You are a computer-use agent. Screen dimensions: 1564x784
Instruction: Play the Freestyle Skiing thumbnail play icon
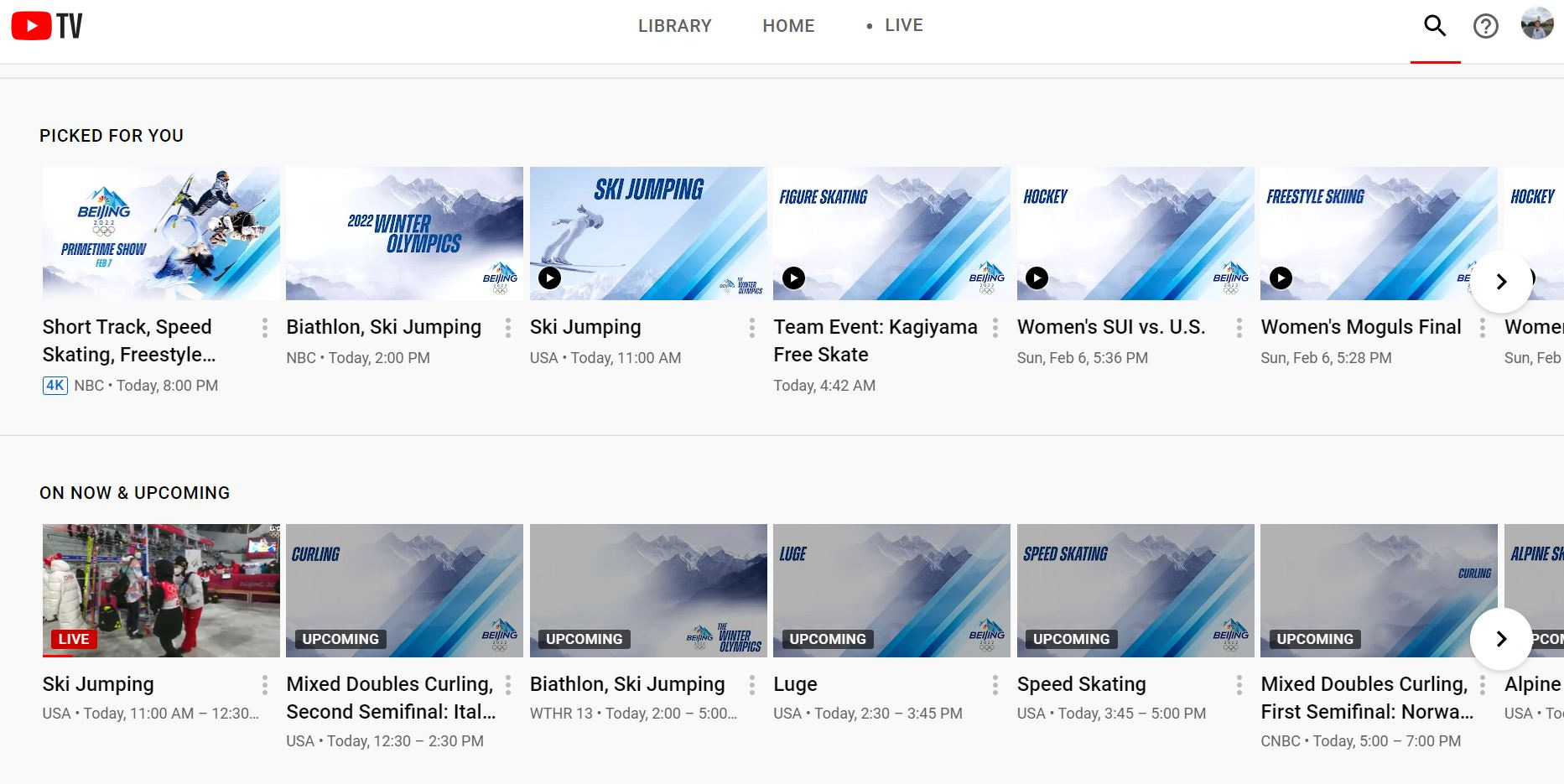pyautogui.click(x=1281, y=278)
